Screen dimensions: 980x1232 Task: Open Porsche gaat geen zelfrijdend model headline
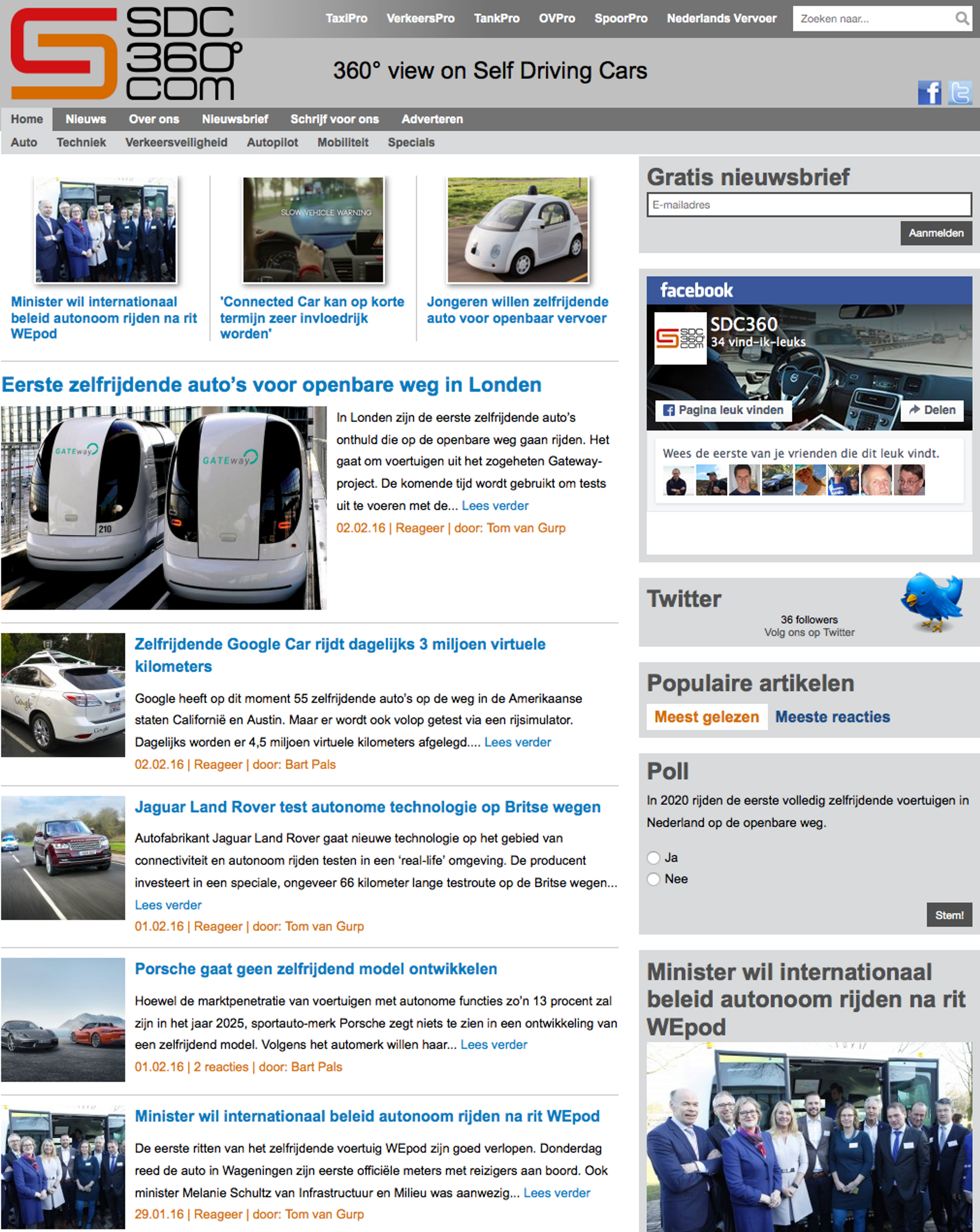(x=316, y=969)
